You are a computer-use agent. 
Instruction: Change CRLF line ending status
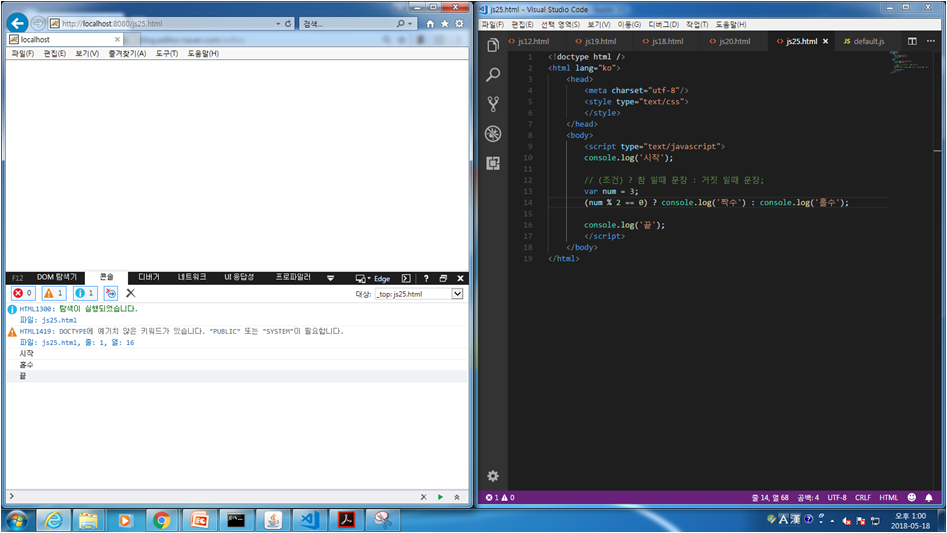pos(863,497)
